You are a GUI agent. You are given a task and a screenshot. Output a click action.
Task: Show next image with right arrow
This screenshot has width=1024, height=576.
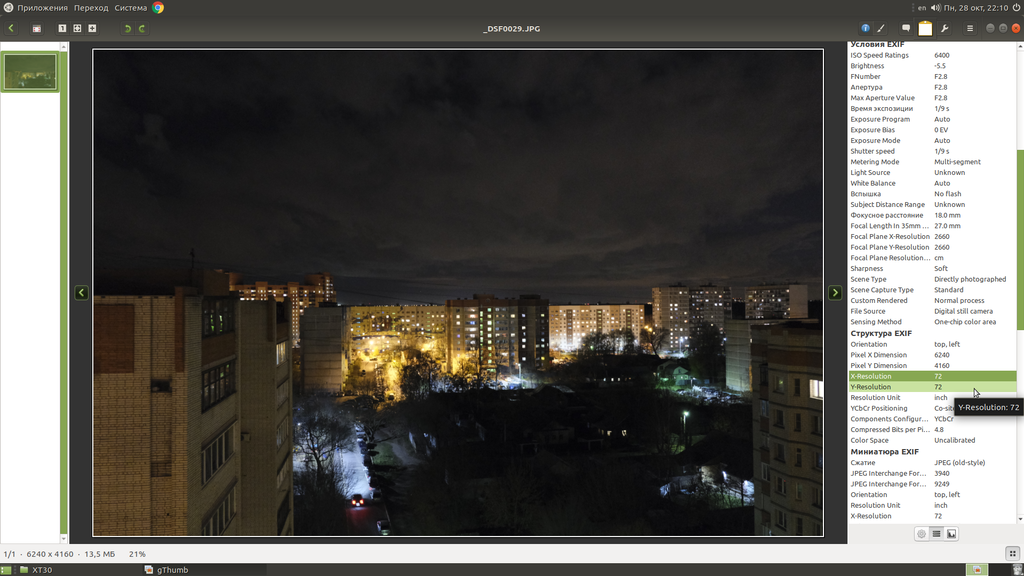click(x=835, y=293)
